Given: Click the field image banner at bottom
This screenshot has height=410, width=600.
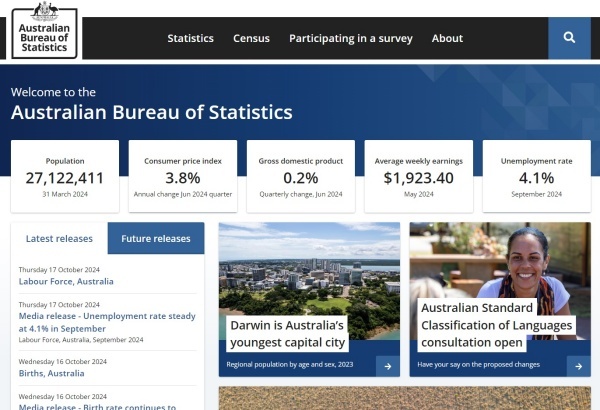Looking at the screenshot, I should (405, 398).
